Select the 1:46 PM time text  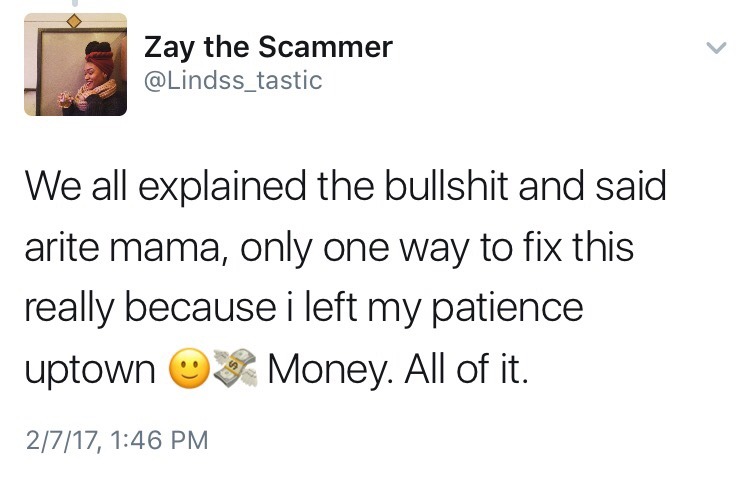[159, 440]
